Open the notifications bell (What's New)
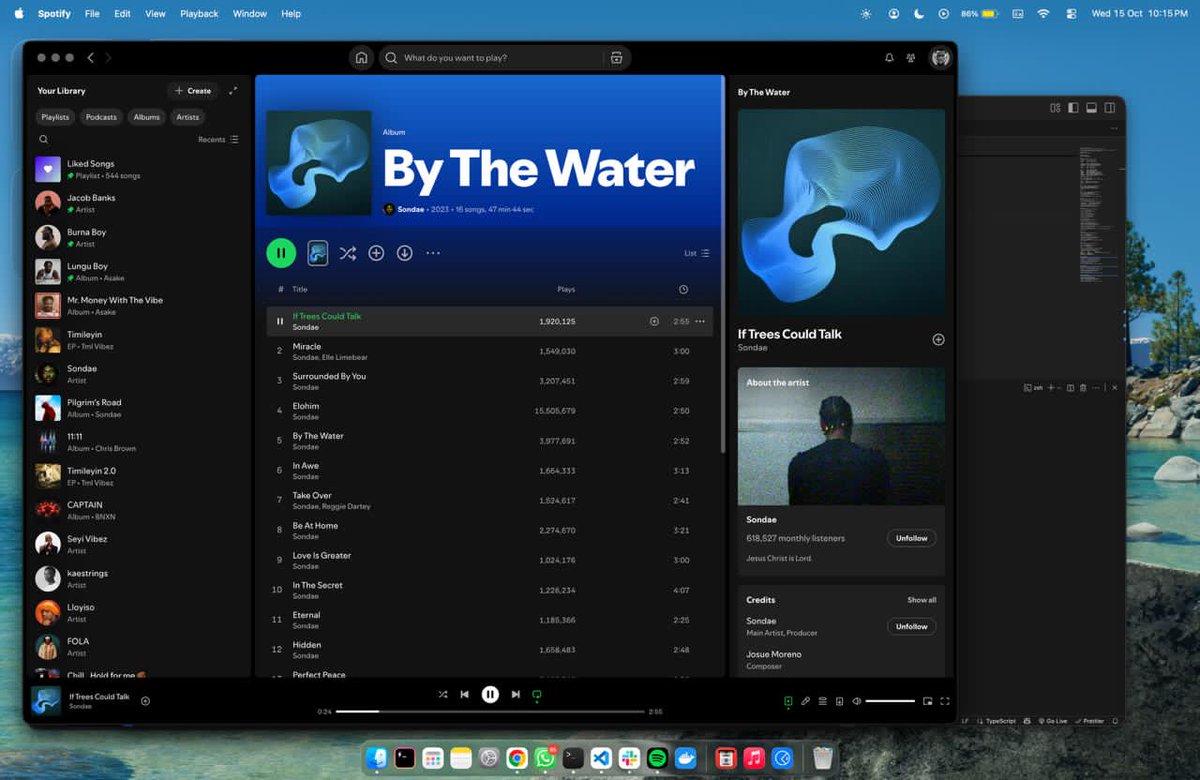 pos(889,58)
